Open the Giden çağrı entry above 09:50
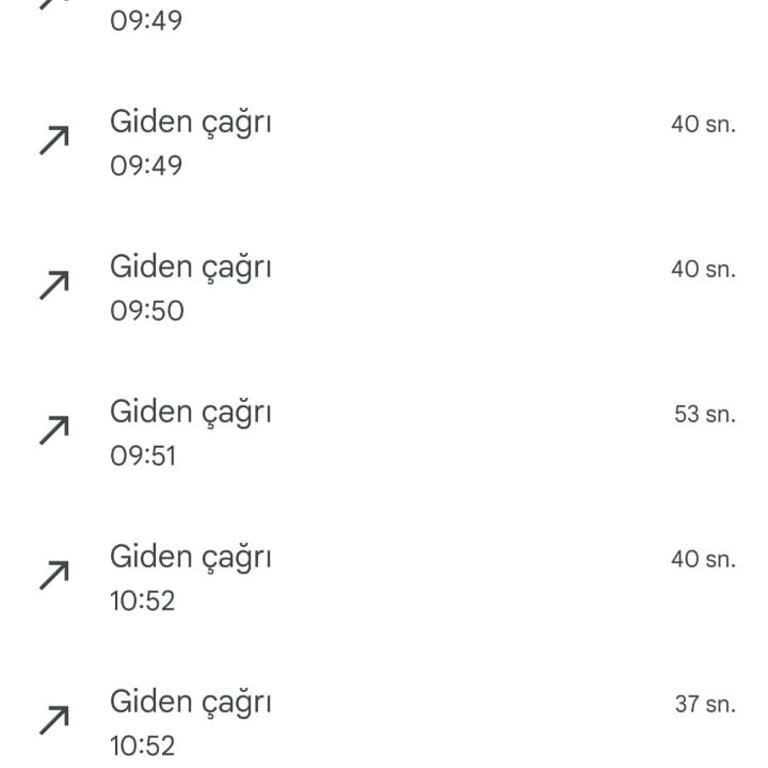 click(x=190, y=267)
